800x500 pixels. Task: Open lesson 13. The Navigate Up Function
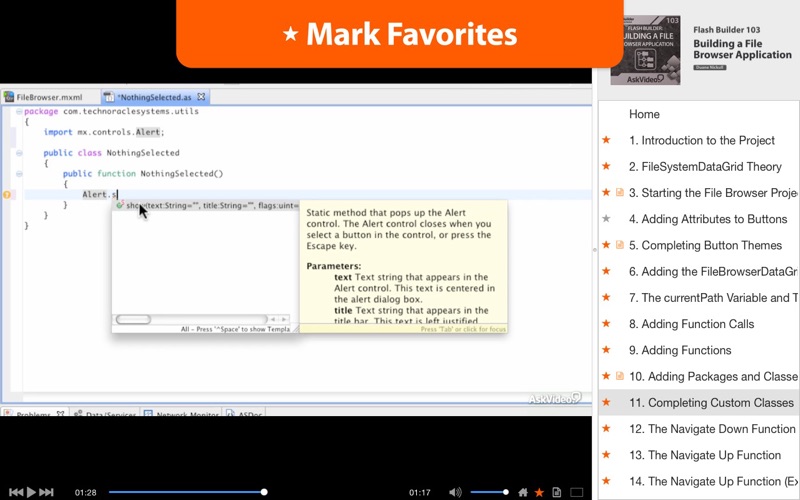tap(705, 455)
